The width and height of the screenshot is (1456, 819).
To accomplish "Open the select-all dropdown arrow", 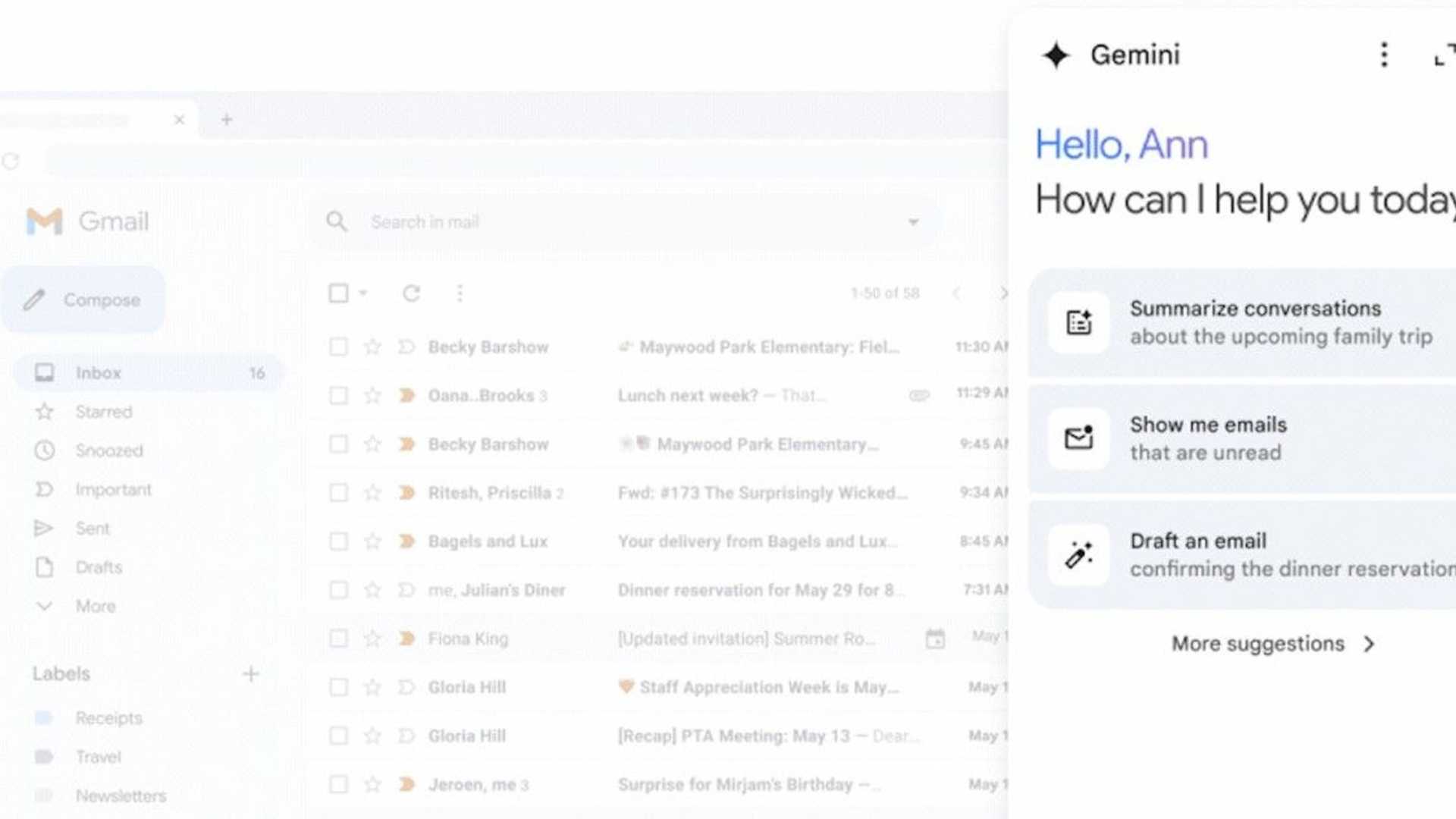I will pyautogui.click(x=362, y=293).
